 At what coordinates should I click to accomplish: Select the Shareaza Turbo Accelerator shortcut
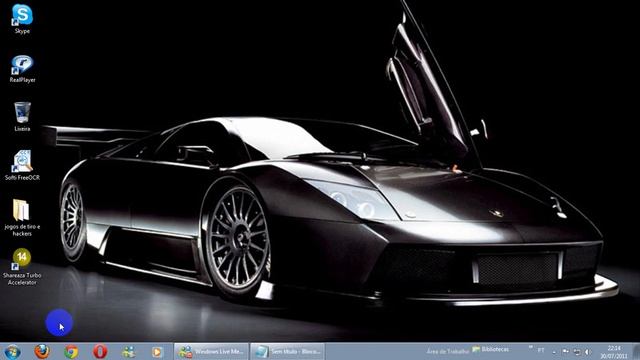point(22,267)
